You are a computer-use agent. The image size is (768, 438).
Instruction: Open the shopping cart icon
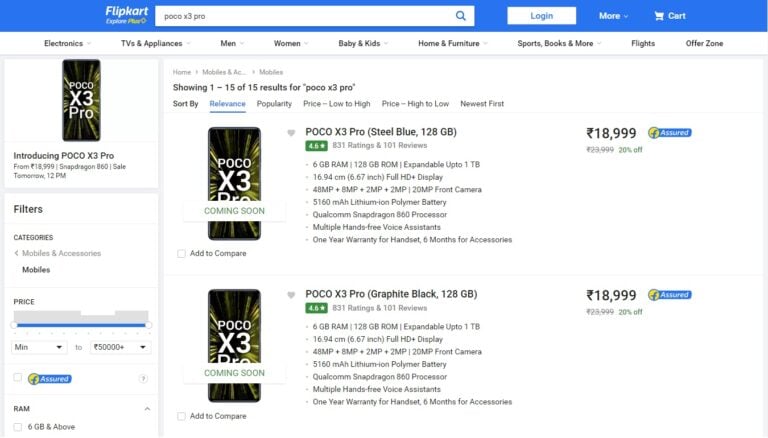click(659, 16)
